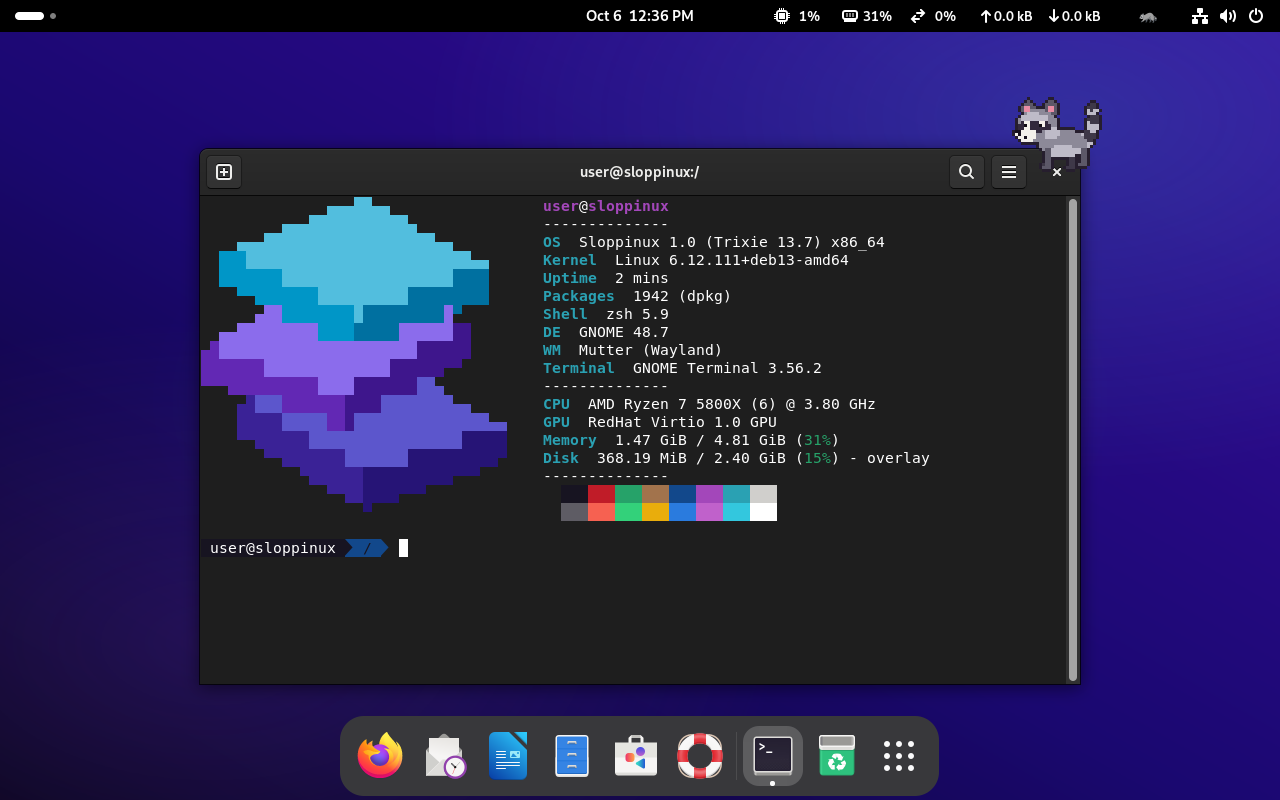
Task: Click the "CPU AMD Ryzen 7 5800X" line
Action: [709, 404]
